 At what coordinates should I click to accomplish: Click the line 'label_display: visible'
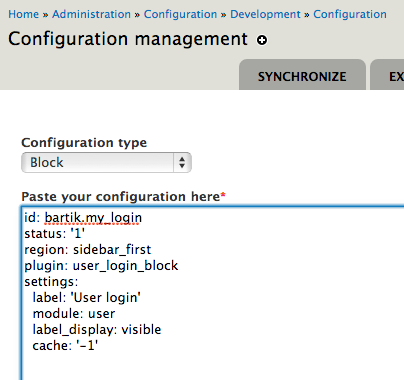click(x=97, y=329)
